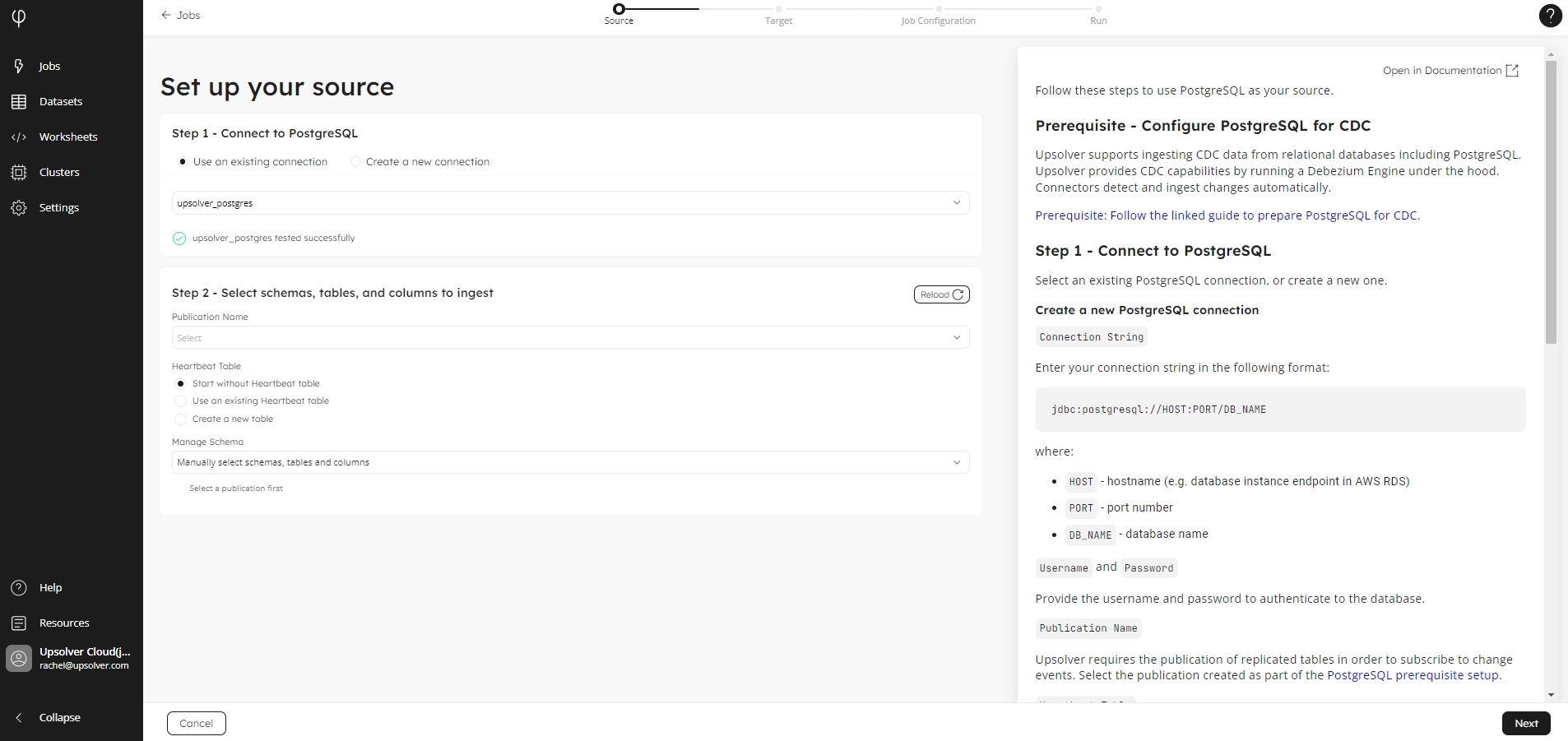
Task: Click the Upsolver logo icon
Action: 19,18
